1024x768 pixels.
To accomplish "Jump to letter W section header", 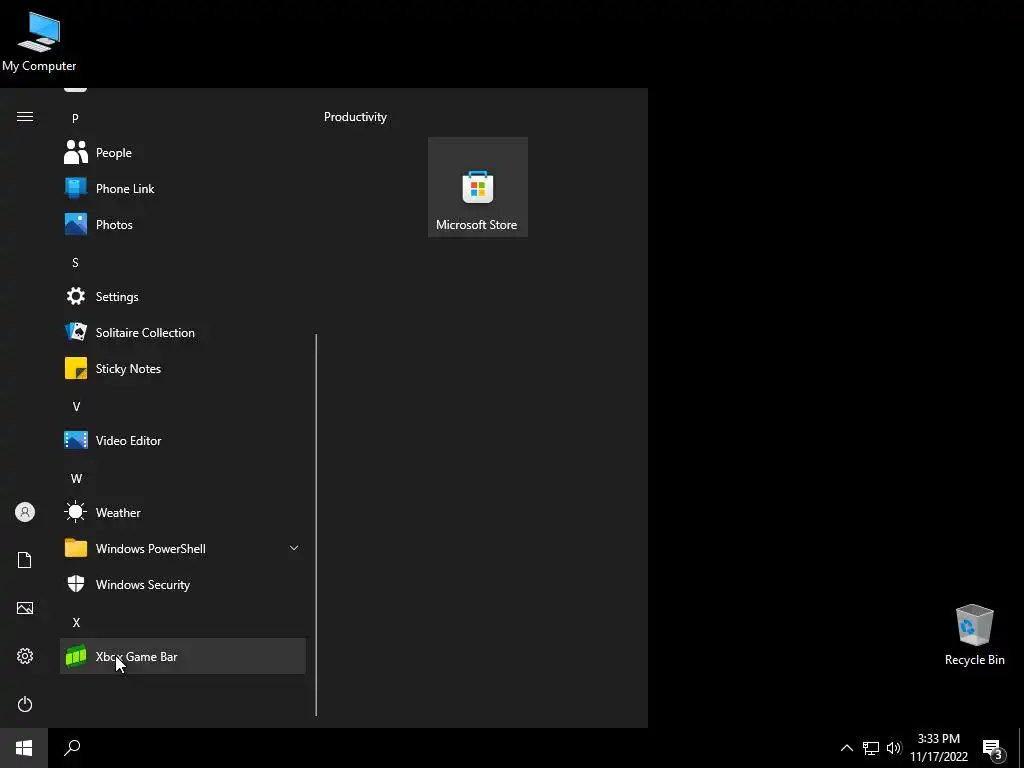I will (76, 479).
